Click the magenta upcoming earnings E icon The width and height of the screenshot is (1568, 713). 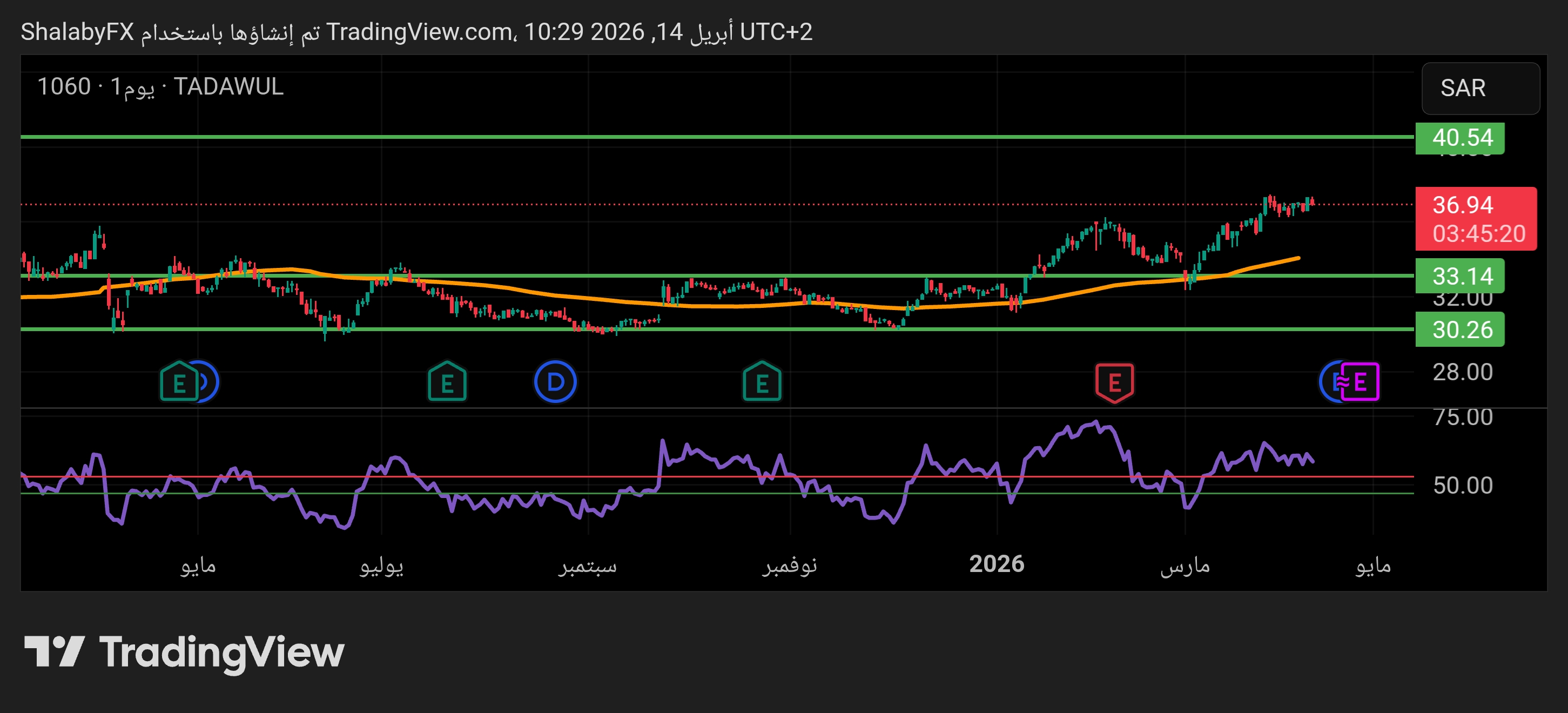(x=1361, y=382)
